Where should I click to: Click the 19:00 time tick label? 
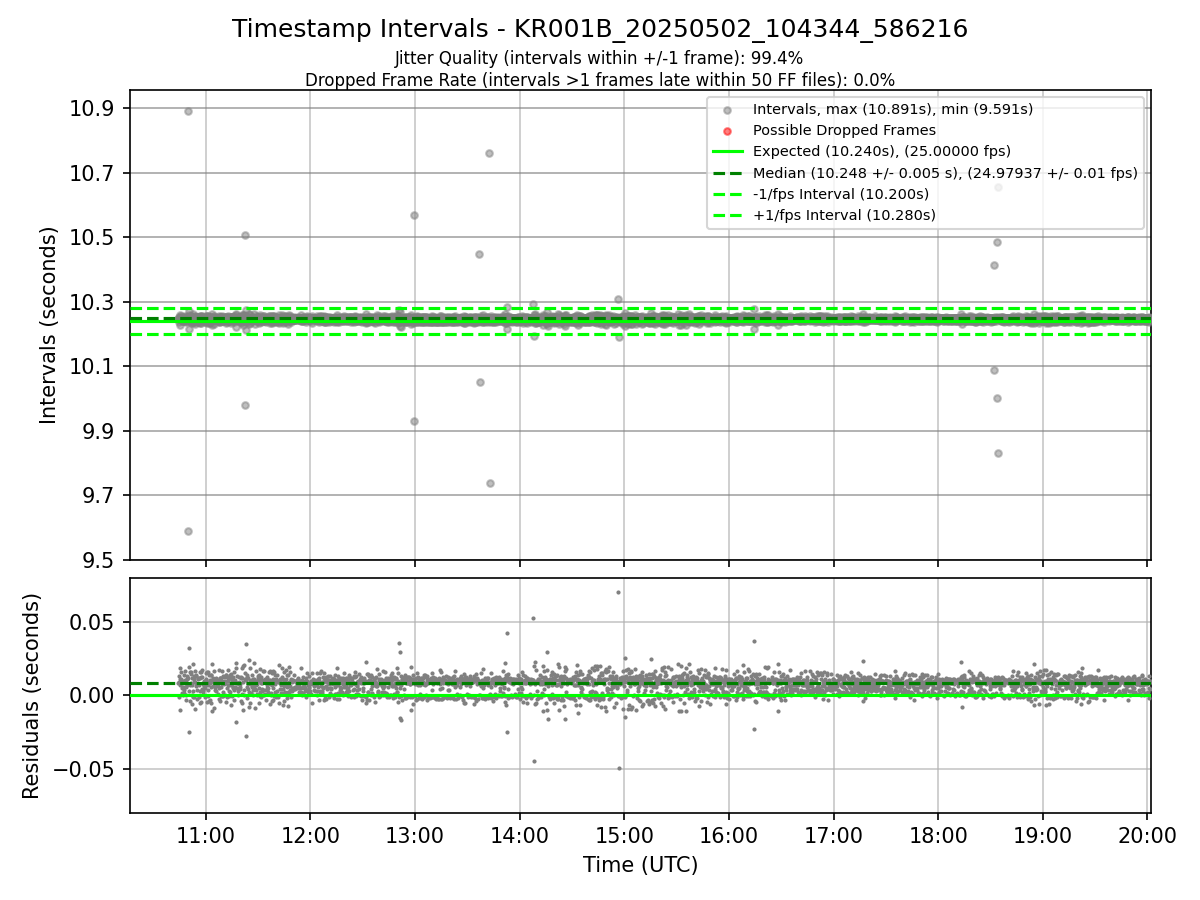click(1043, 836)
